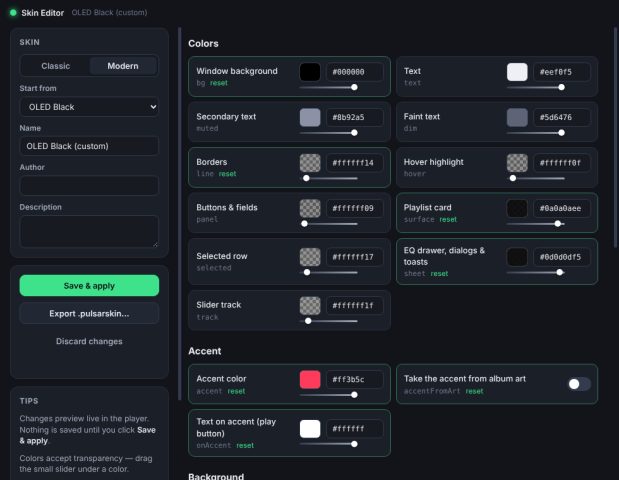Click the Slider track opacity slider
This screenshot has height=480, width=619.
pyautogui.click(x=328, y=321)
